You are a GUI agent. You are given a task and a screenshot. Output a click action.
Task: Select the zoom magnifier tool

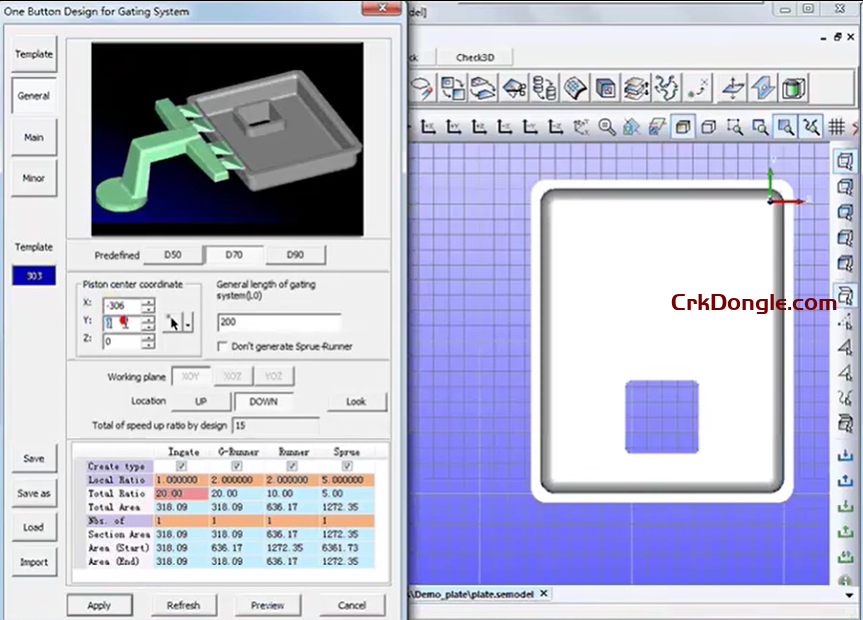tap(605, 127)
